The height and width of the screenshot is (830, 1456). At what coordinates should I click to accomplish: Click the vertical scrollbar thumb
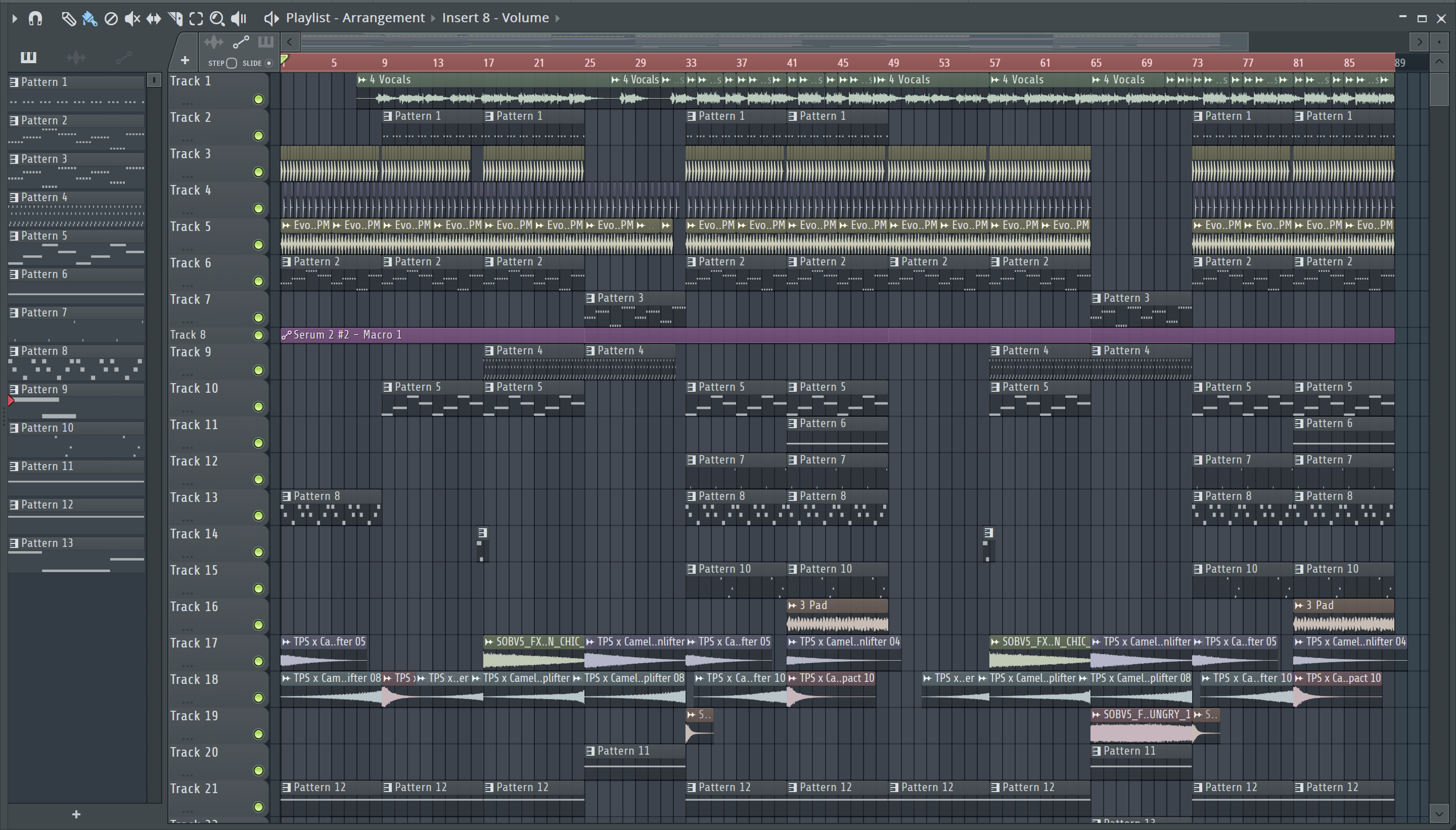coord(1439,89)
